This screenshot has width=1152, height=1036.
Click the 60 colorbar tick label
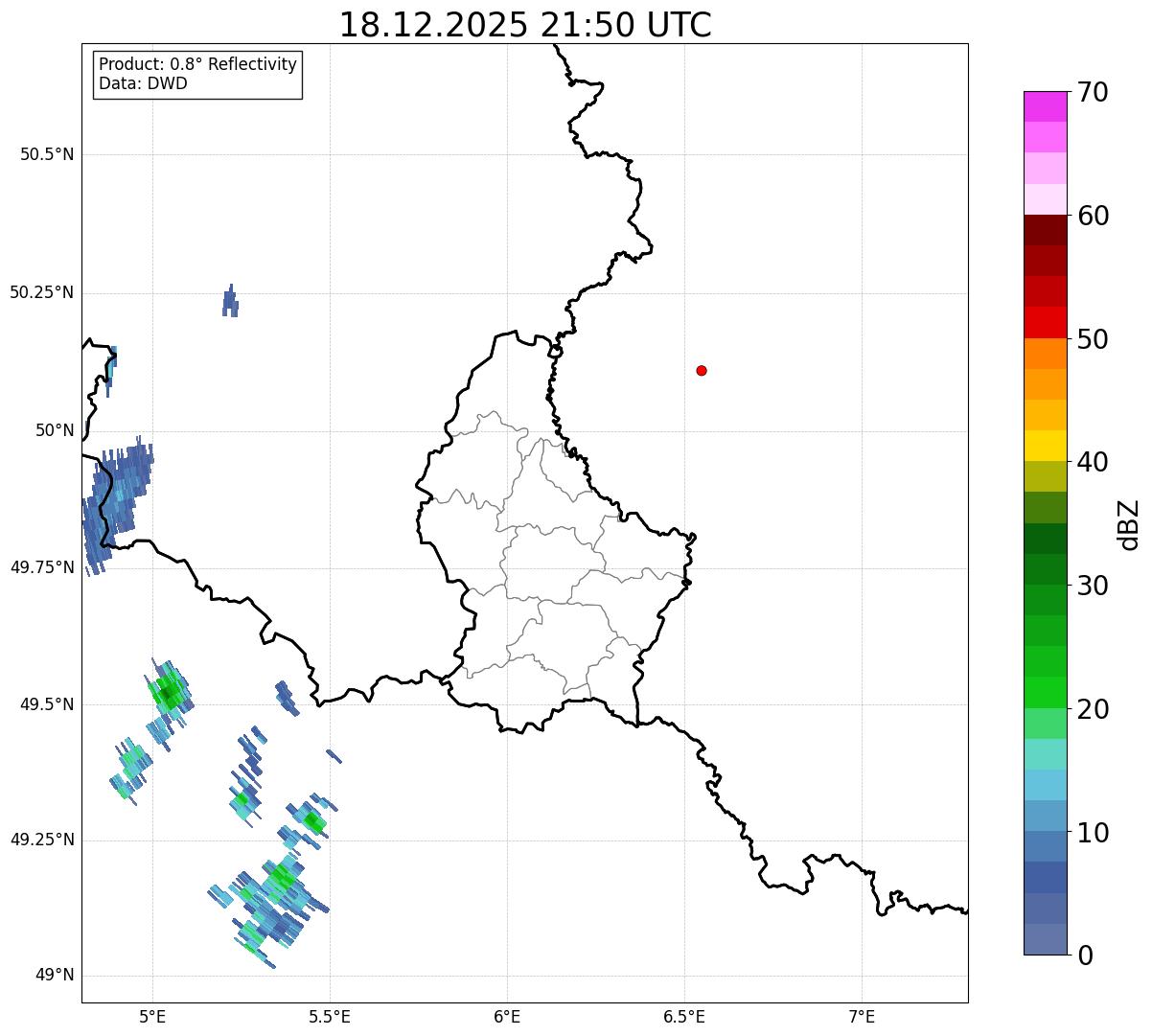(1093, 216)
